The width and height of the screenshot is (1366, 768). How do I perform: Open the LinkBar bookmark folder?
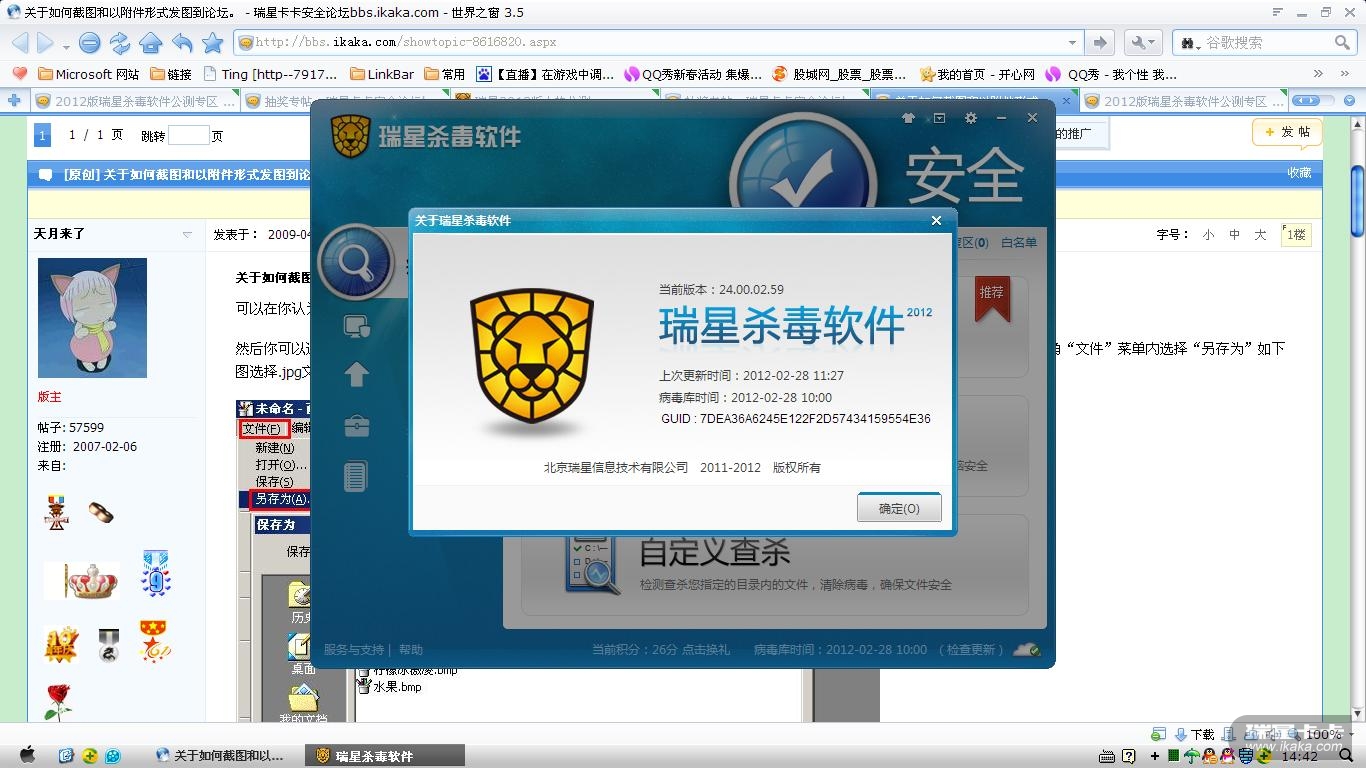point(382,74)
